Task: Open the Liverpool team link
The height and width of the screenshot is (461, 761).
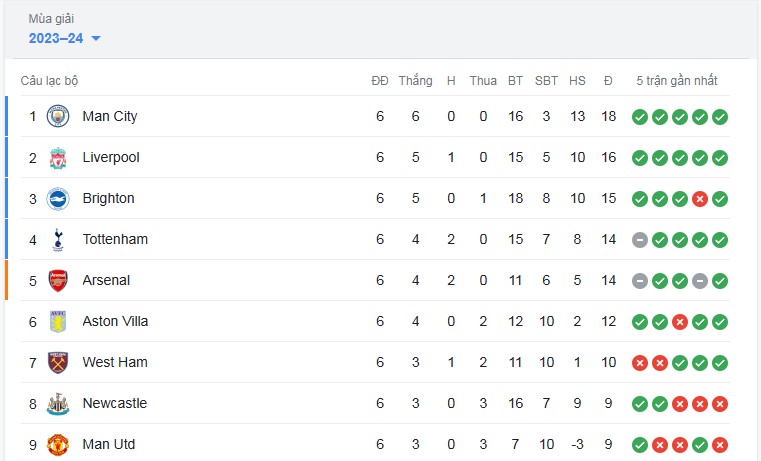Action: tap(111, 158)
